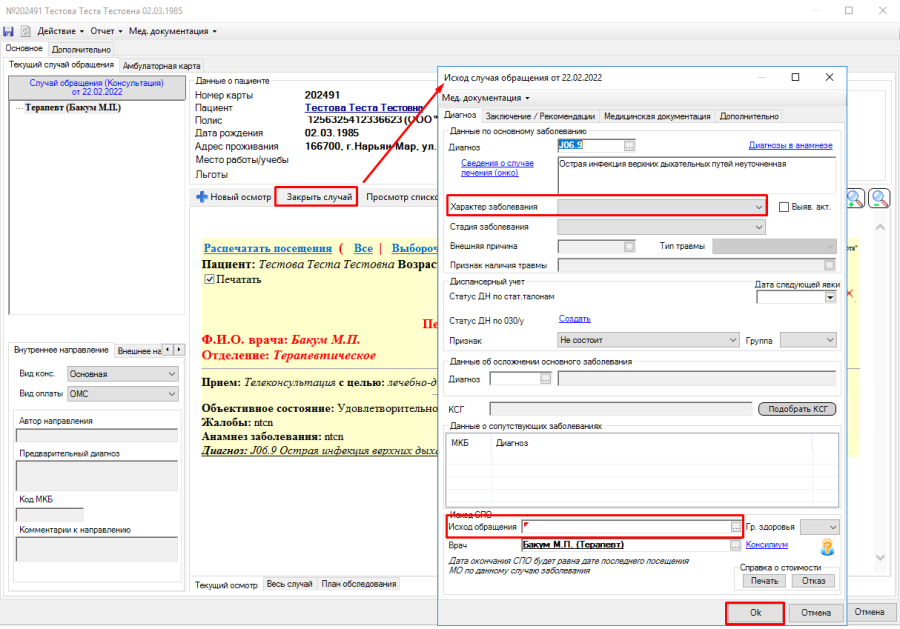The width and height of the screenshot is (900, 629).
Task: Click the Создать link
Action: (575, 319)
